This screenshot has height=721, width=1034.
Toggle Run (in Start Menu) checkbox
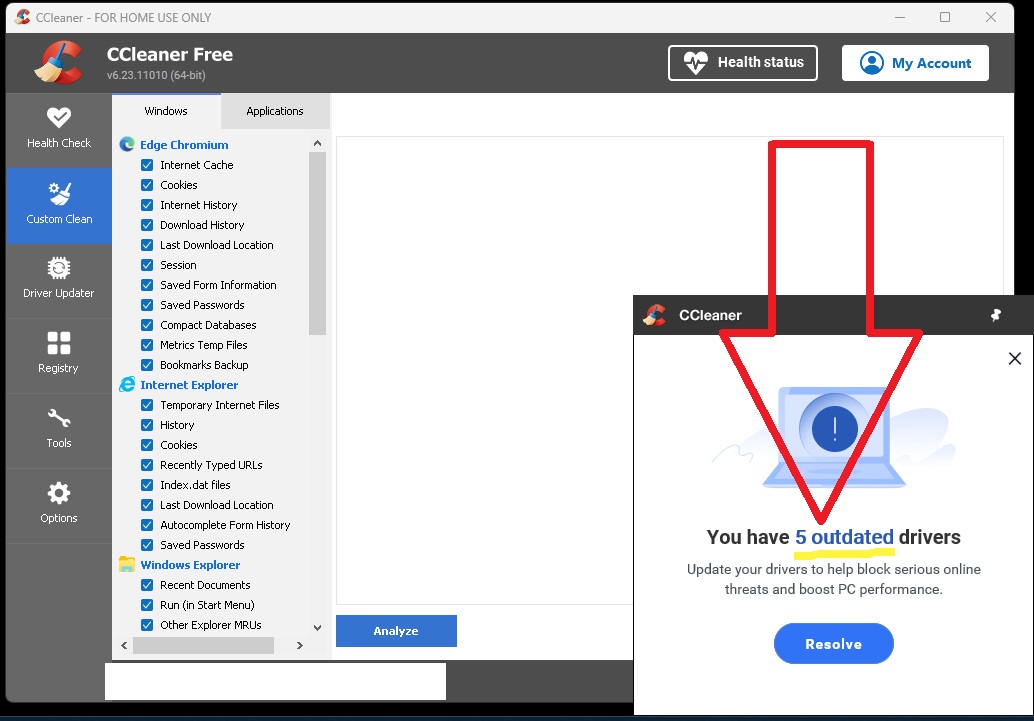pos(147,605)
